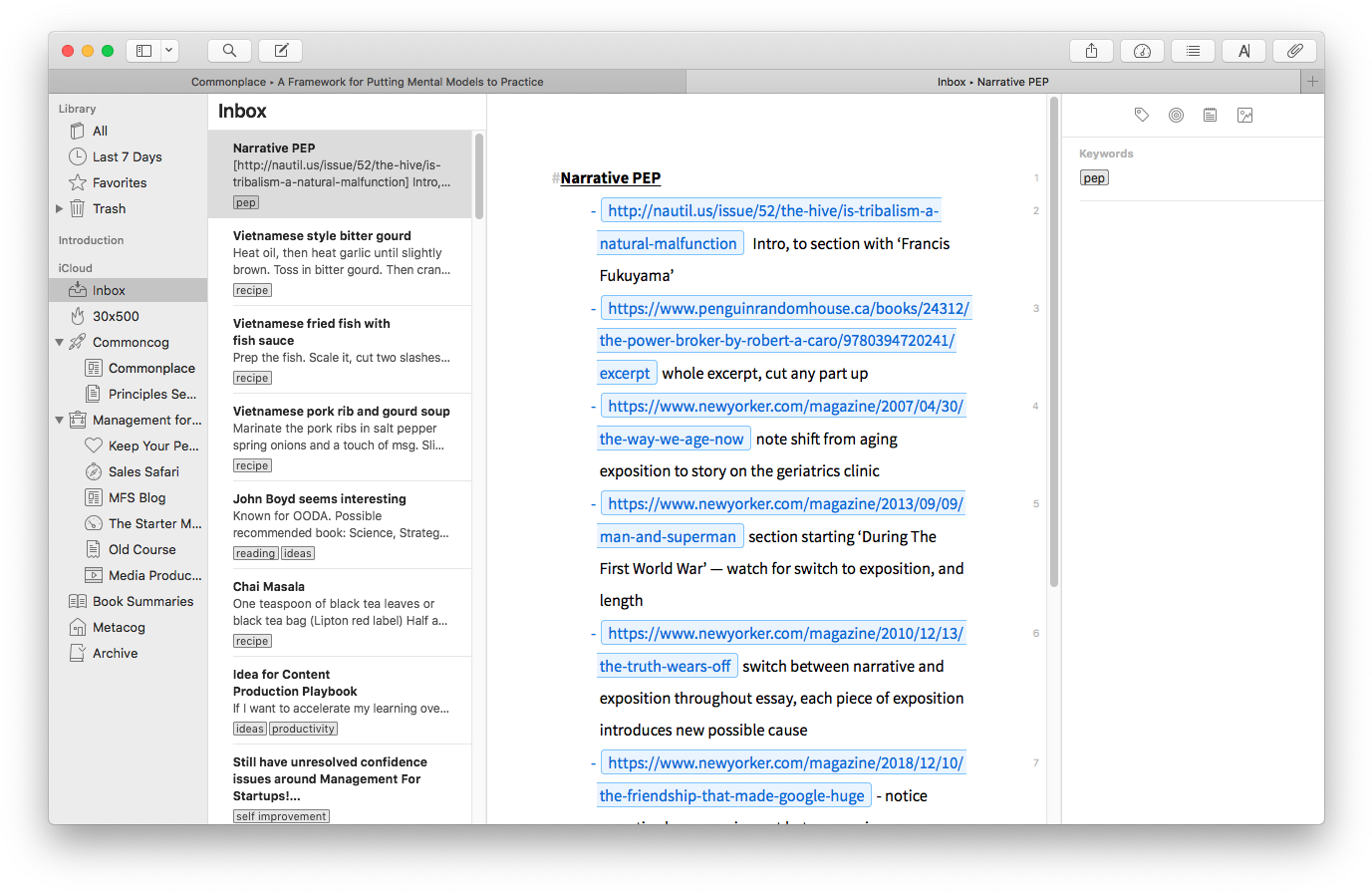
Task: Click the search magnifier toolbar icon
Action: pyautogui.click(x=229, y=51)
